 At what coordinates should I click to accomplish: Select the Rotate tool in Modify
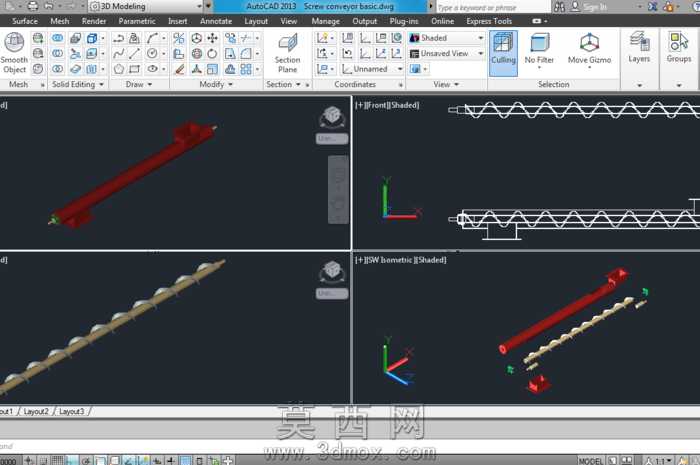pos(212,54)
